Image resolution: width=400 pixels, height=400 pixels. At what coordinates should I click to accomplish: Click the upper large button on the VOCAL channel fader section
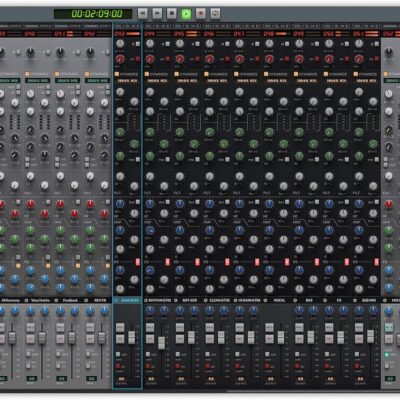[x=269, y=327]
